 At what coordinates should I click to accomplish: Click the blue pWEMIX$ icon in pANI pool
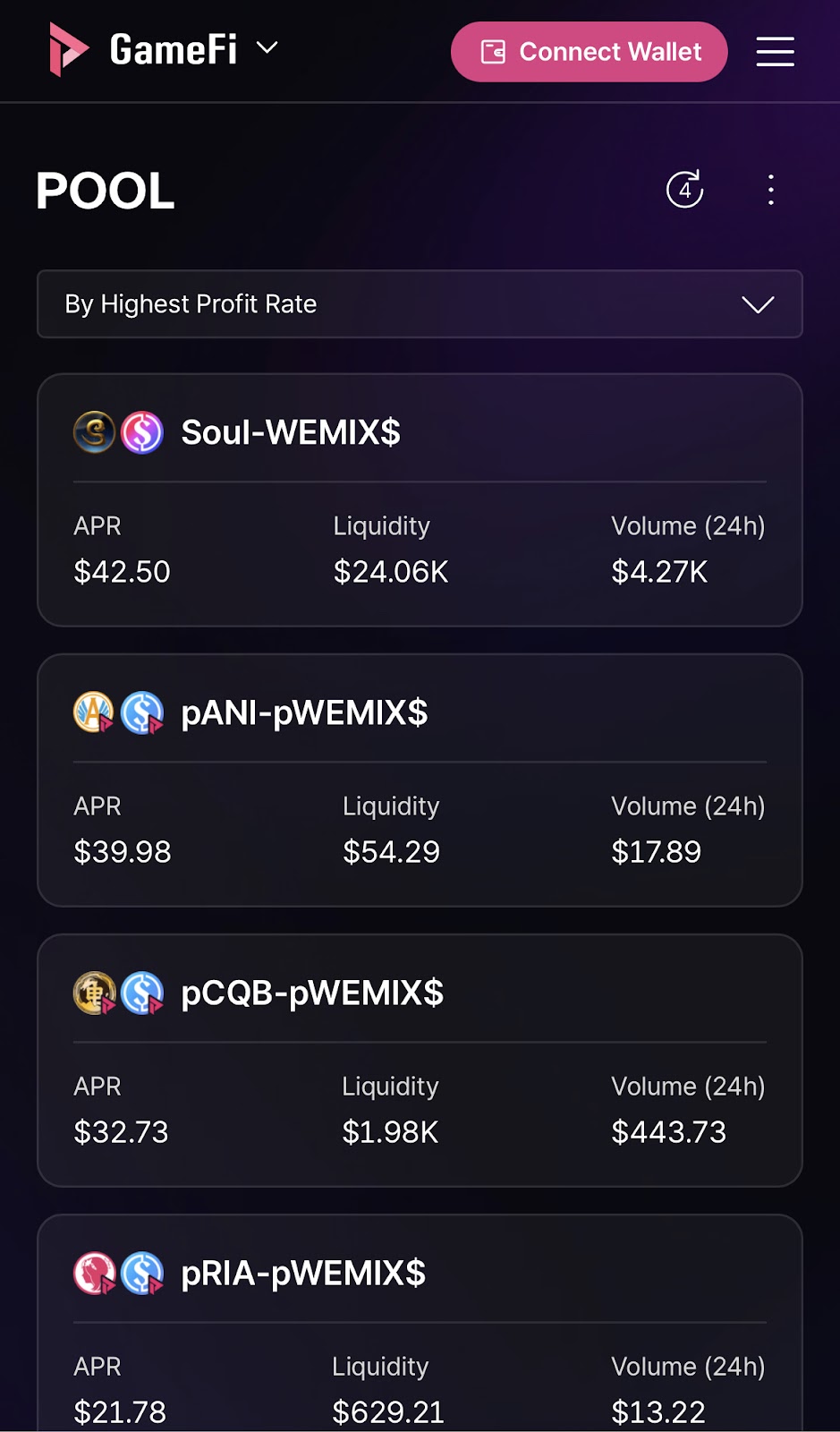click(x=142, y=712)
